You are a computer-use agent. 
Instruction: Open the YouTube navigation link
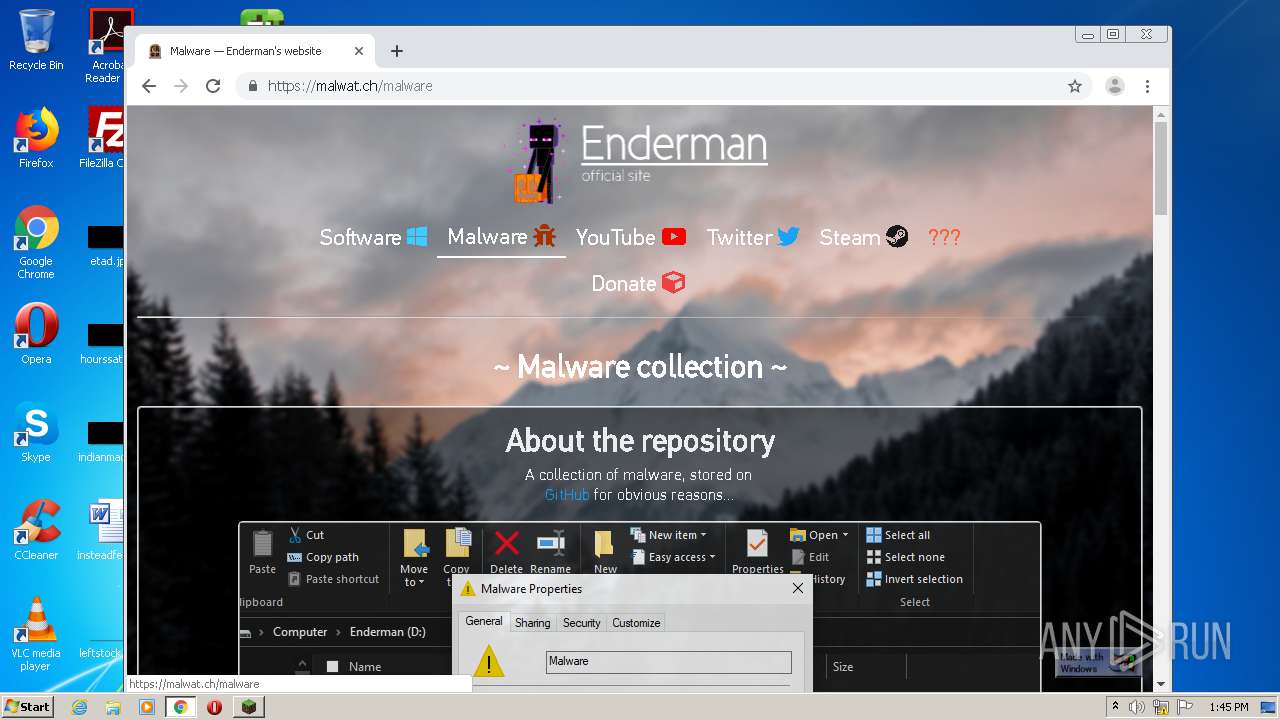coord(631,237)
